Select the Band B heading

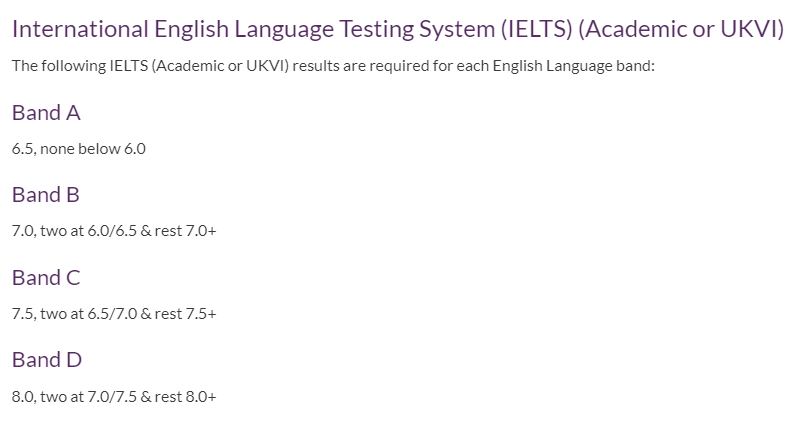coord(46,195)
